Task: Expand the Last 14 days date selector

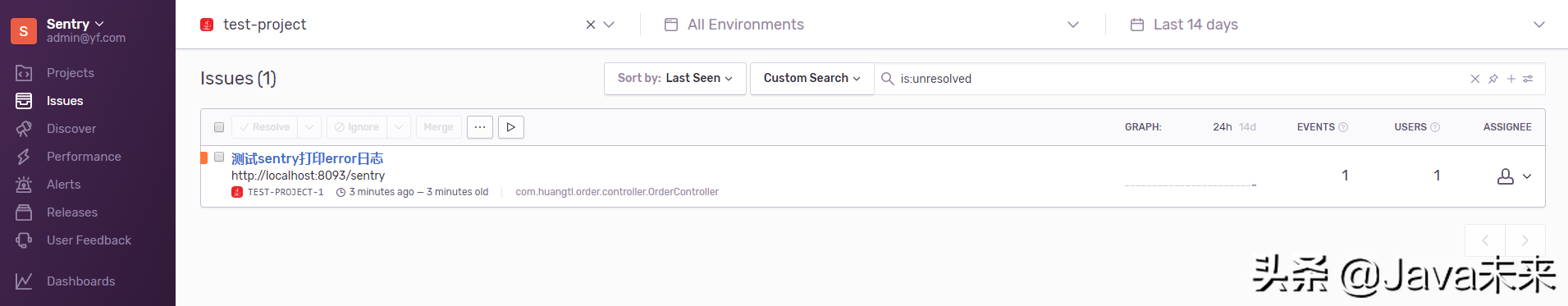Action: point(1337,25)
